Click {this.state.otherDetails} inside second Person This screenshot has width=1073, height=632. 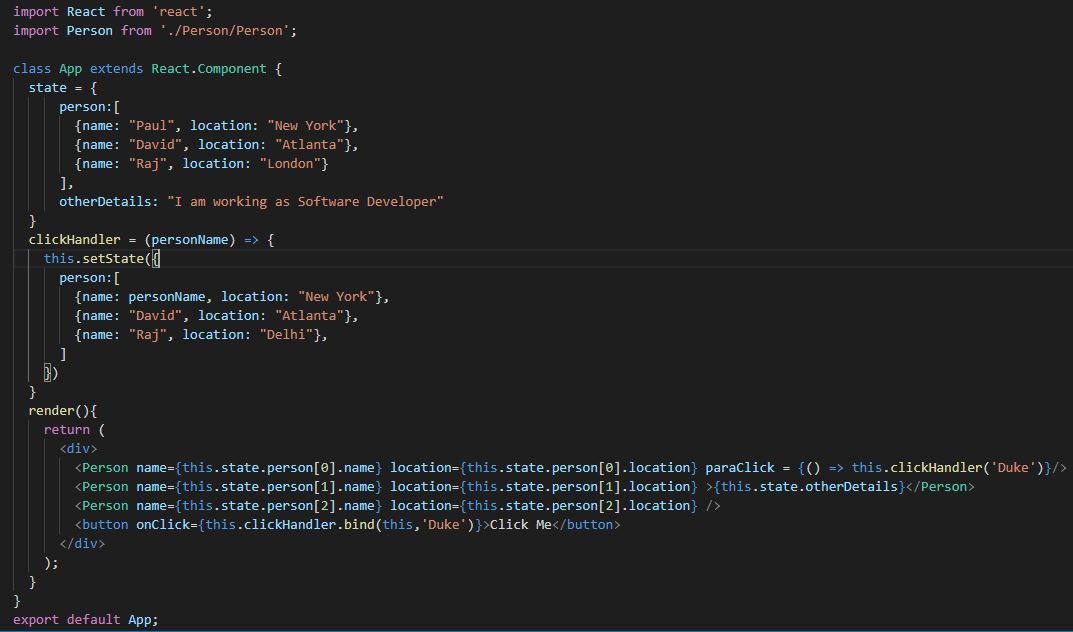point(807,486)
